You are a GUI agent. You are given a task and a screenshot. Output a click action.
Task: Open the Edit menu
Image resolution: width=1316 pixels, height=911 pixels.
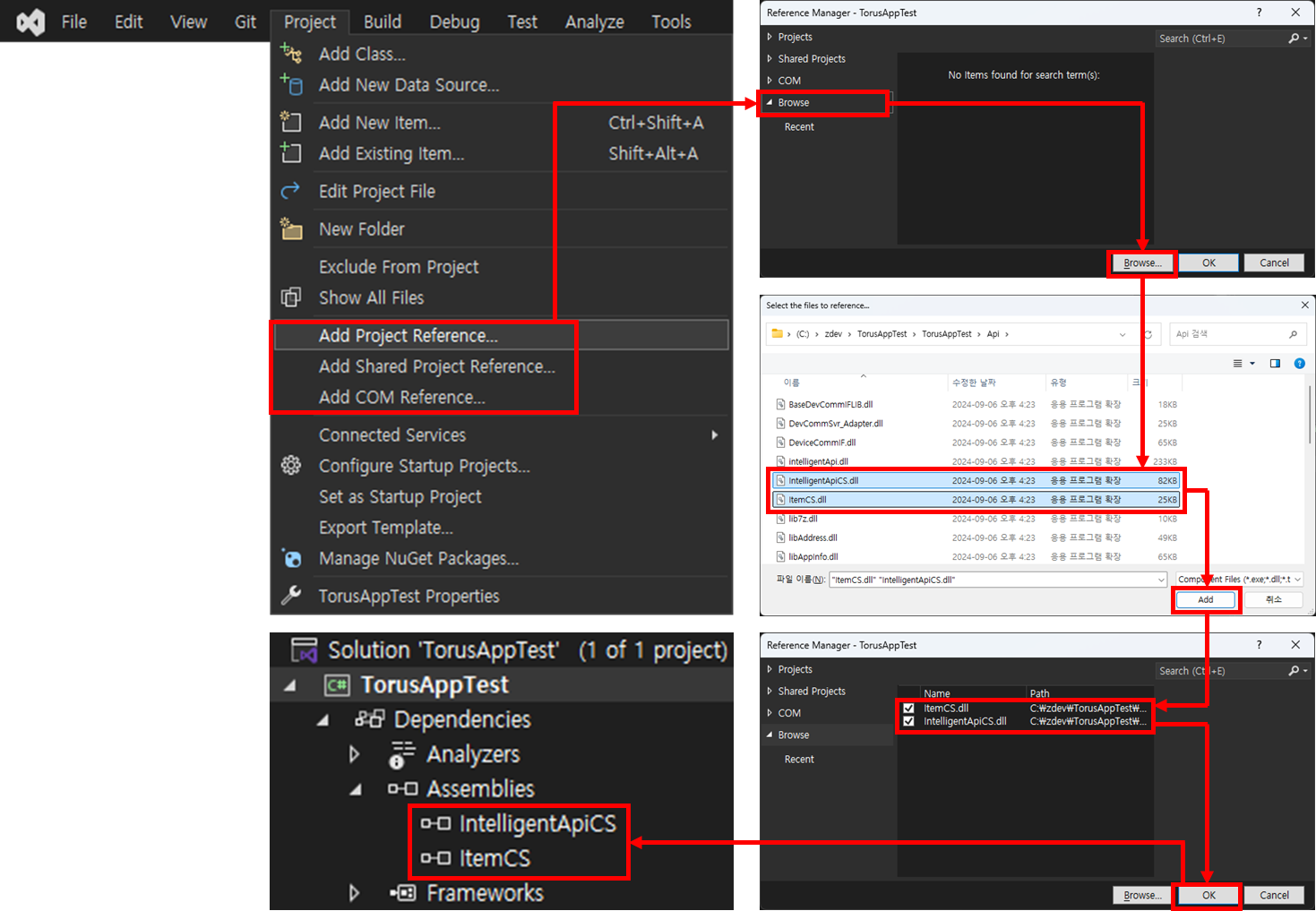pos(129,21)
